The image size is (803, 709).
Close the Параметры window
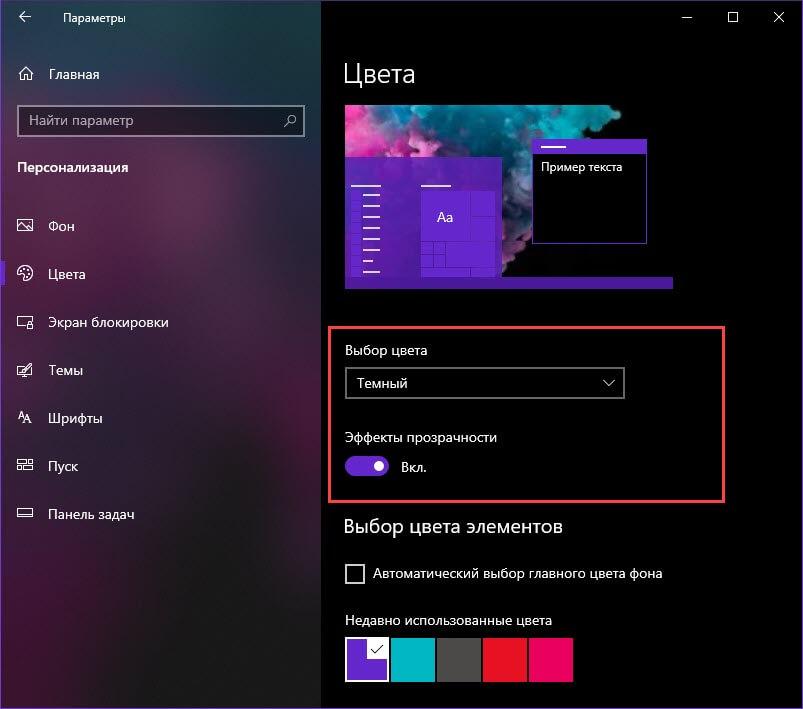[x=779, y=17]
